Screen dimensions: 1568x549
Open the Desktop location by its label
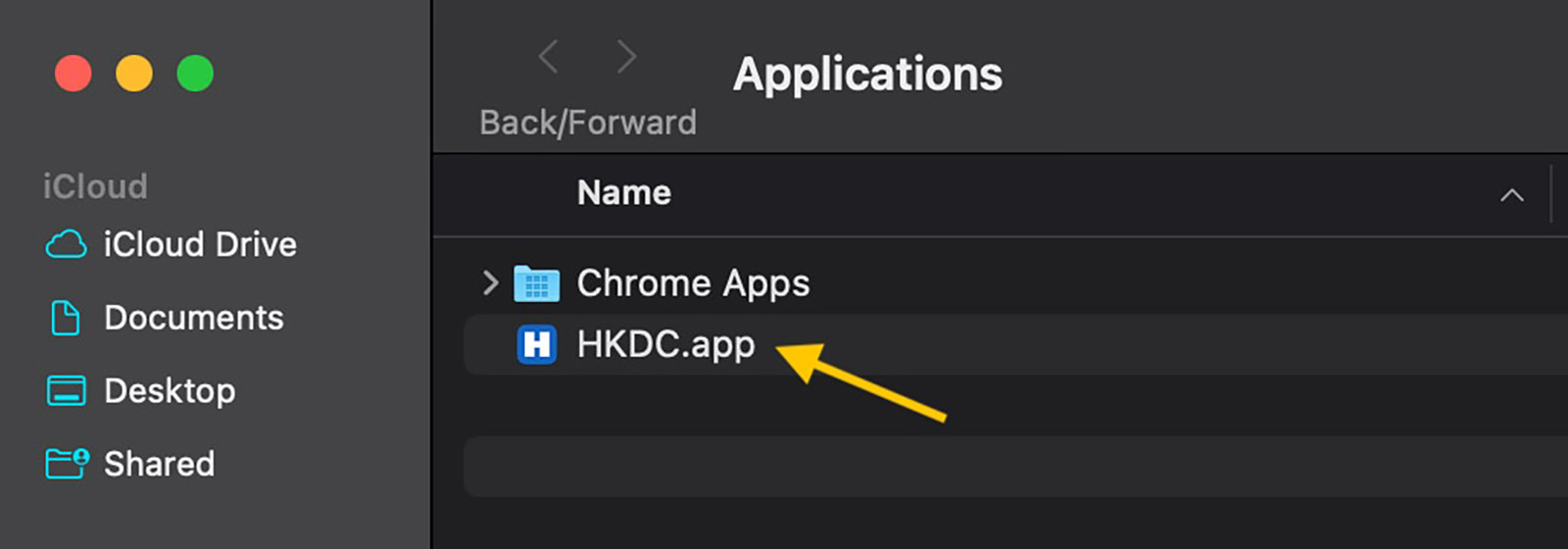point(170,391)
